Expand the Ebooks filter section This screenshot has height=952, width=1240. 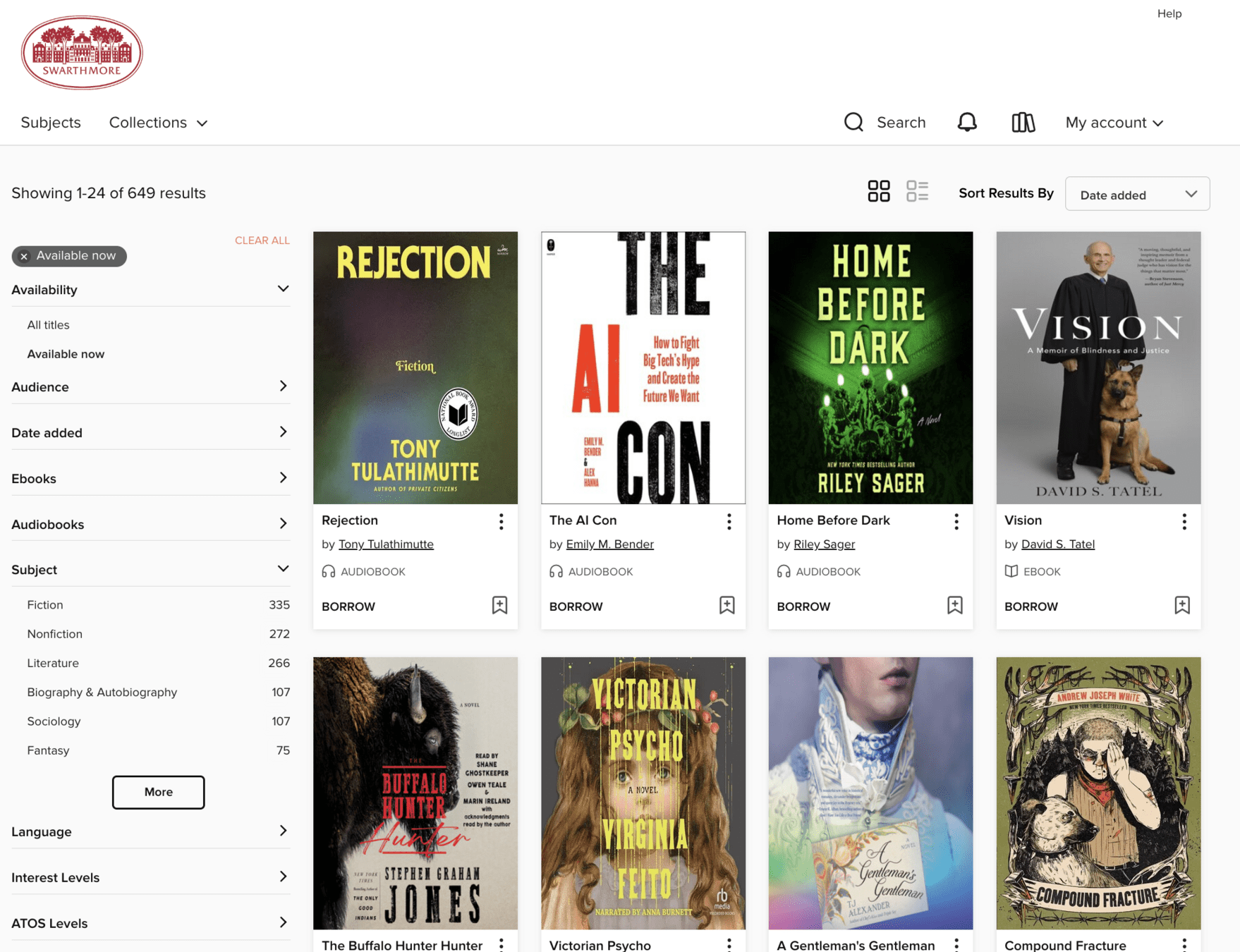(150, 478)
